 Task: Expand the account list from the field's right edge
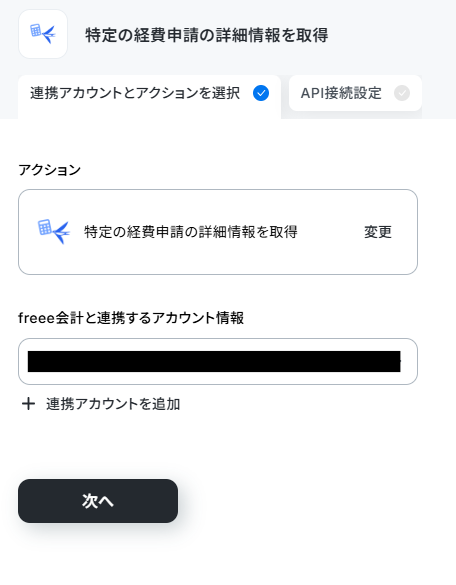(407, 361)
